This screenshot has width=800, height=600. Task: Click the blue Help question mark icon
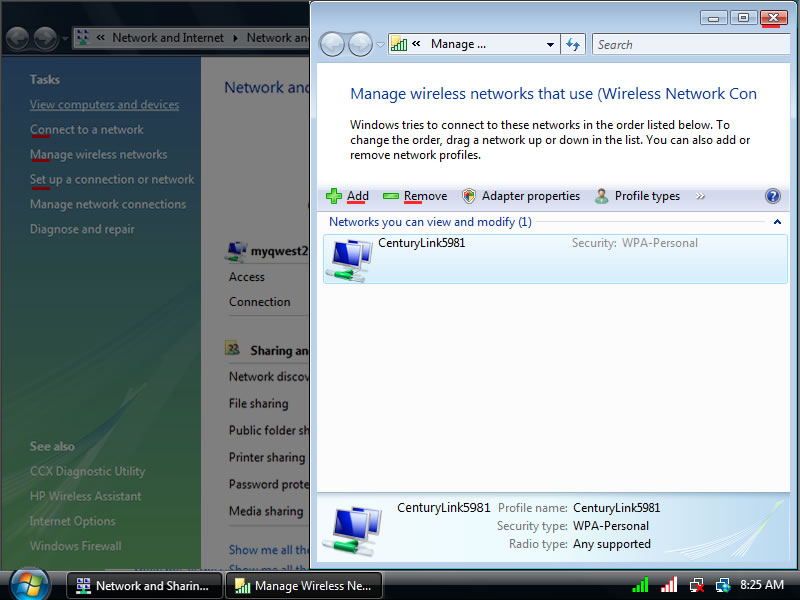(772, 196)
